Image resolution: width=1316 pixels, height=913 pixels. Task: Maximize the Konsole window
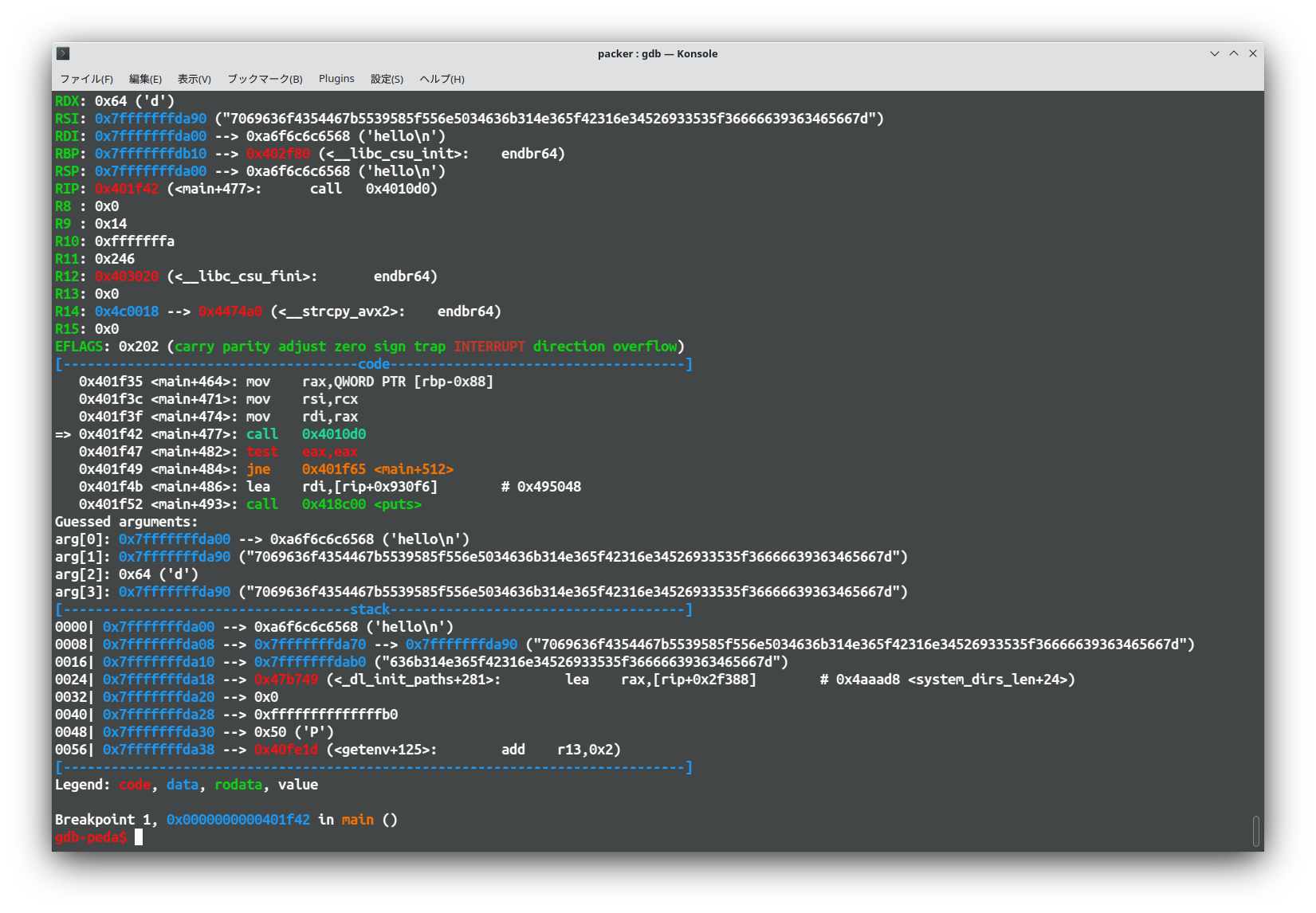pos(1233,53)
